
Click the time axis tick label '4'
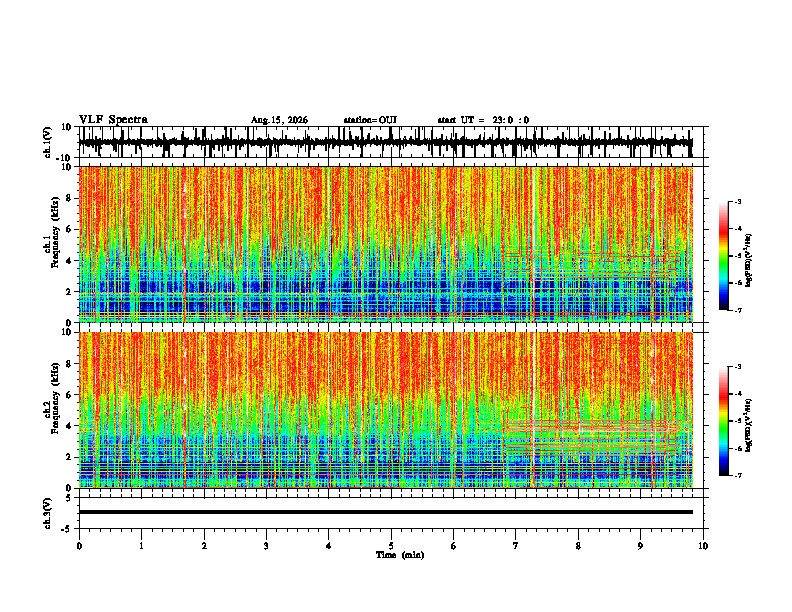point(329,546)
